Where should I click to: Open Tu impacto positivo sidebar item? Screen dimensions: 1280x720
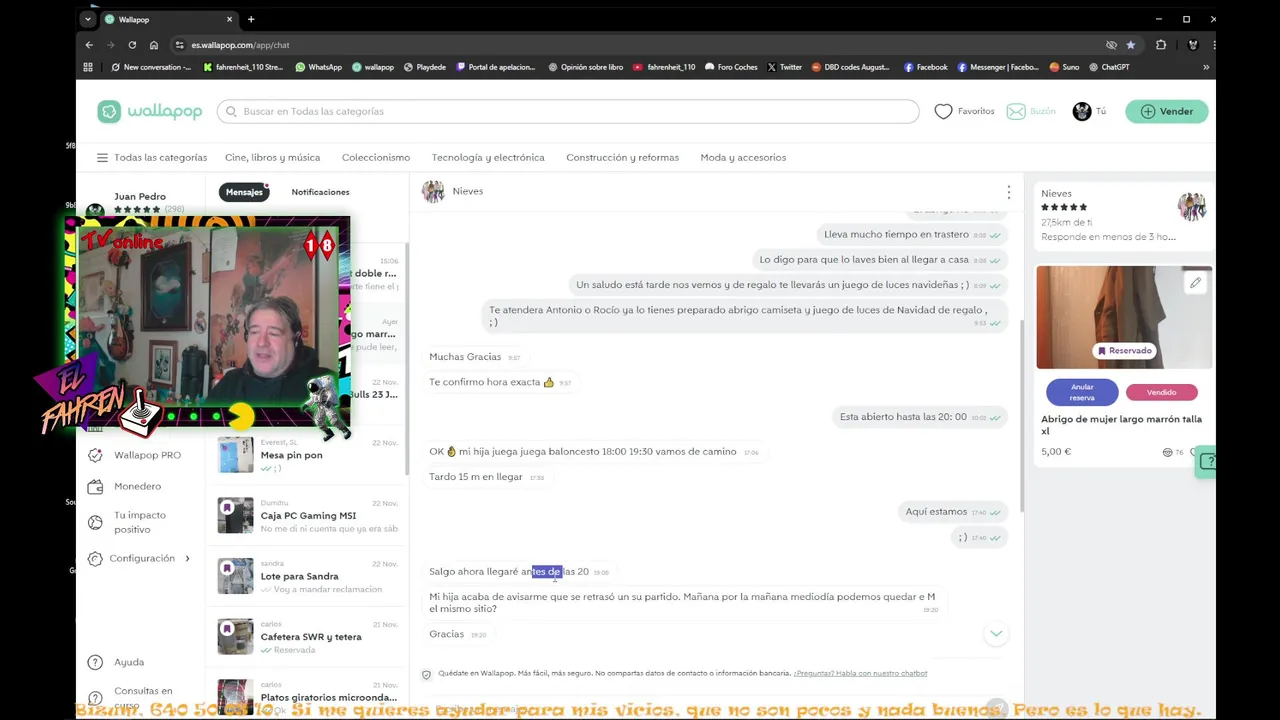coord(128,522)
